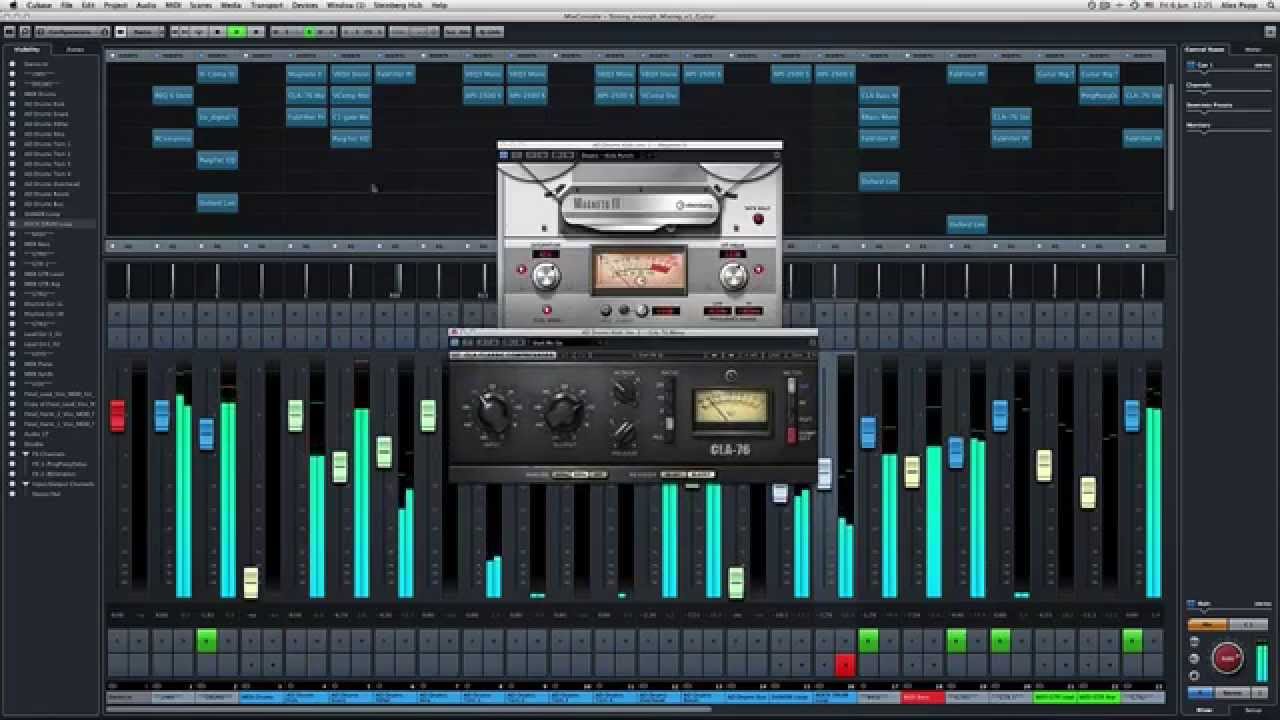Select AD Drums Snare in the channel list
The height and width of the screenshot is (720, 1280).
coord(47,114)
